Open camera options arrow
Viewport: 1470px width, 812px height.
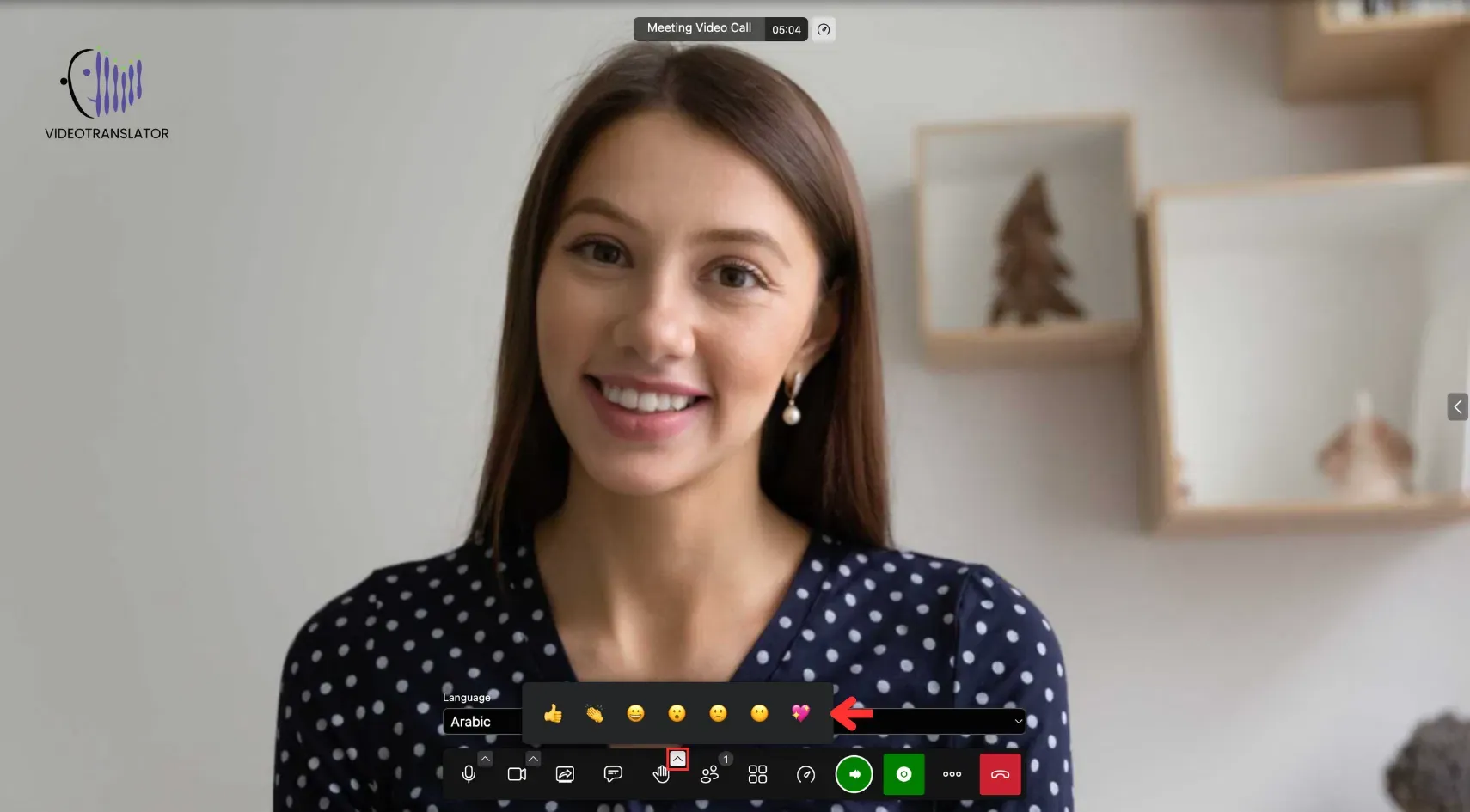tap(533, 759)
